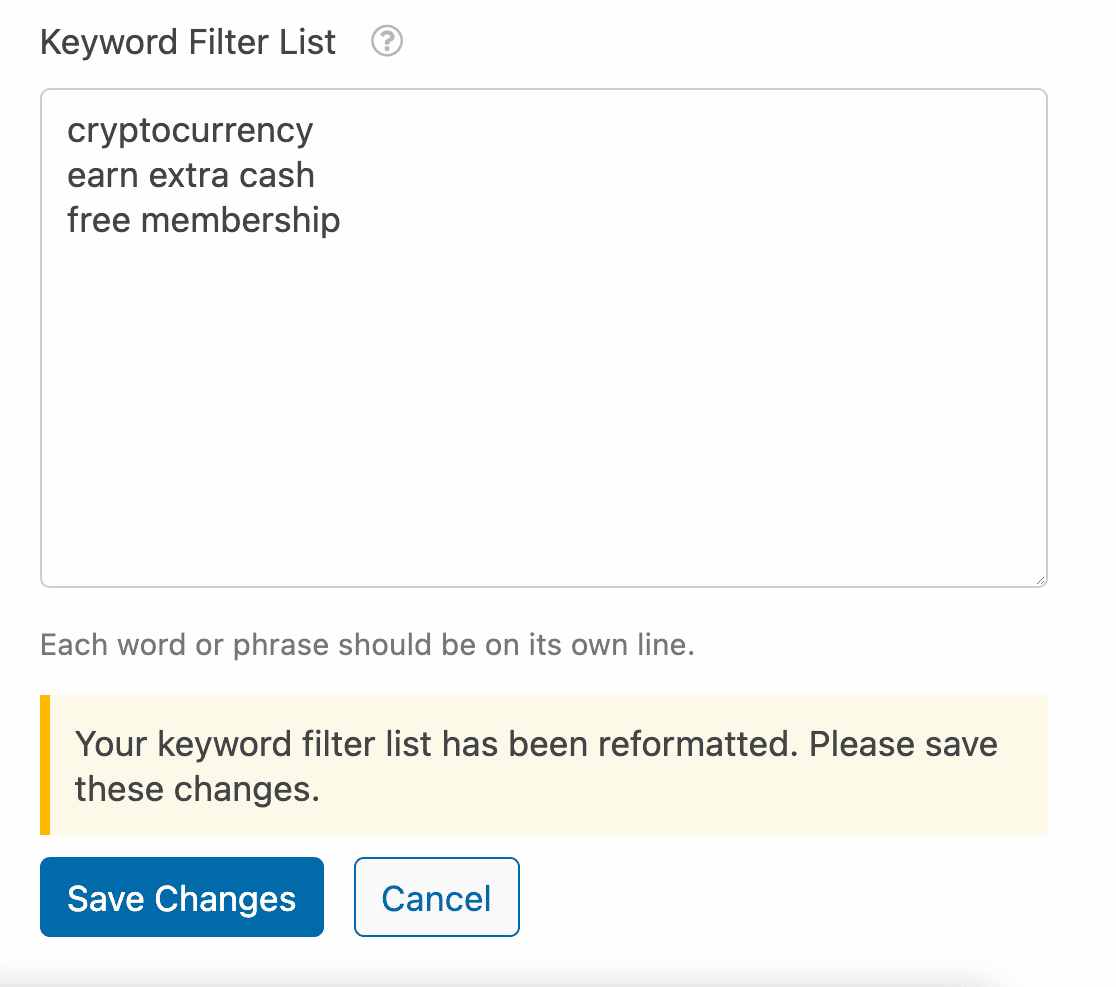The image size is (1116, 987).
Task: Click the Save Changes button
Action: (181, 897)
